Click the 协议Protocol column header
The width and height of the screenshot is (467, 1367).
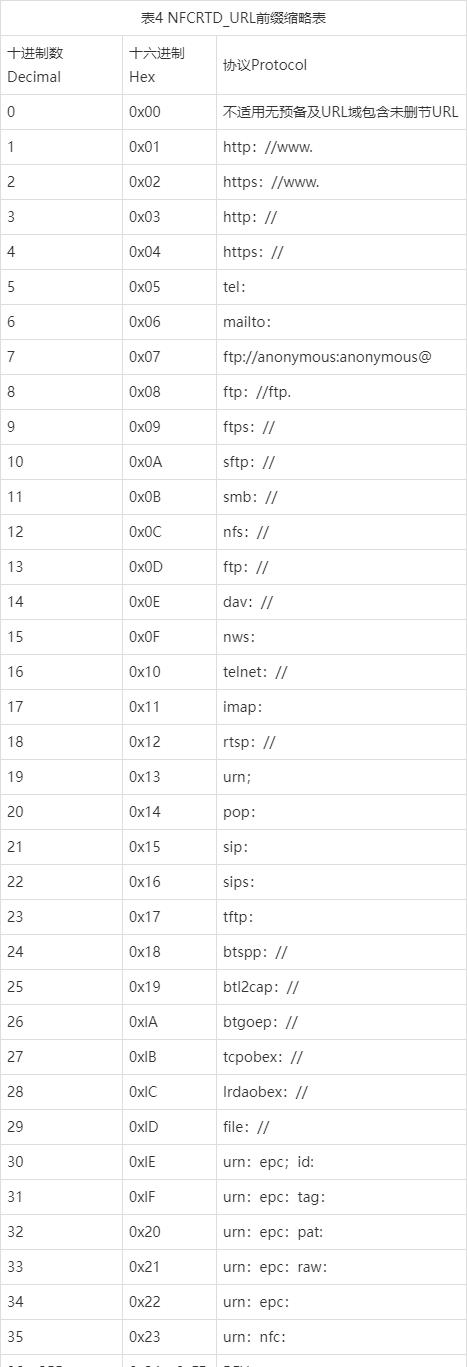pyautogui.click(x=341, y=64)
